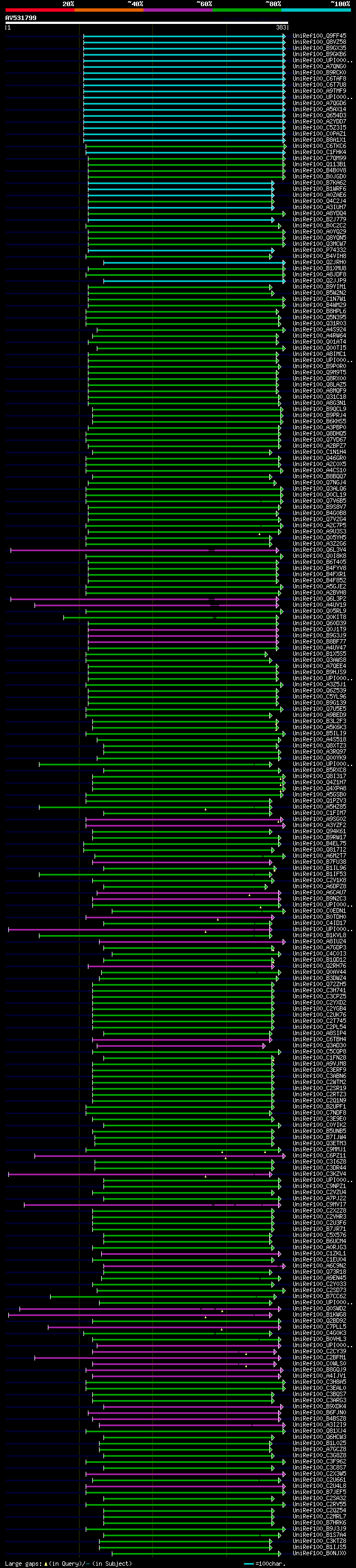Open the UniRef100_A8G3N1 entry
The image size is (356, 1568).
[x=319, y=403]
